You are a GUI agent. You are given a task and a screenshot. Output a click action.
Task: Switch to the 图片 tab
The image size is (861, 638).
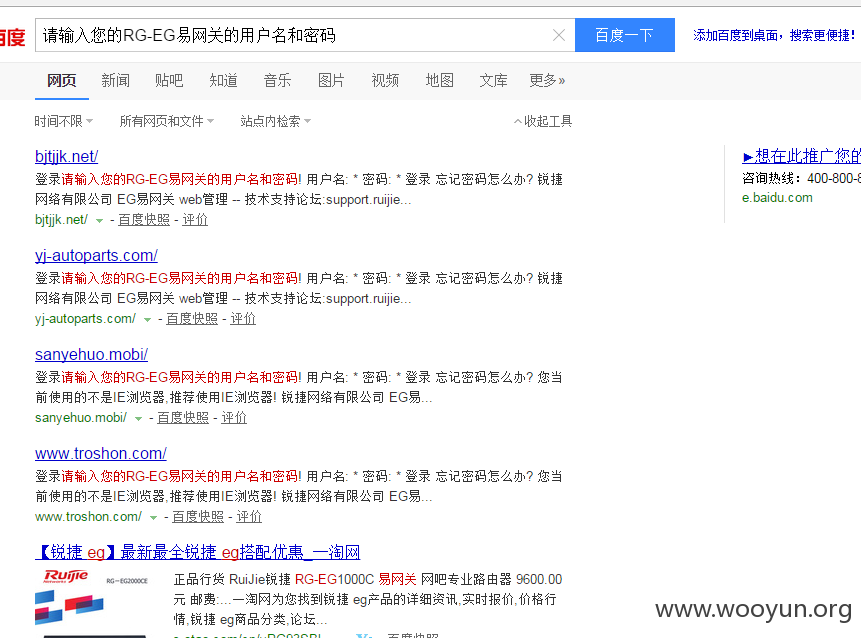tap(331, 81)
